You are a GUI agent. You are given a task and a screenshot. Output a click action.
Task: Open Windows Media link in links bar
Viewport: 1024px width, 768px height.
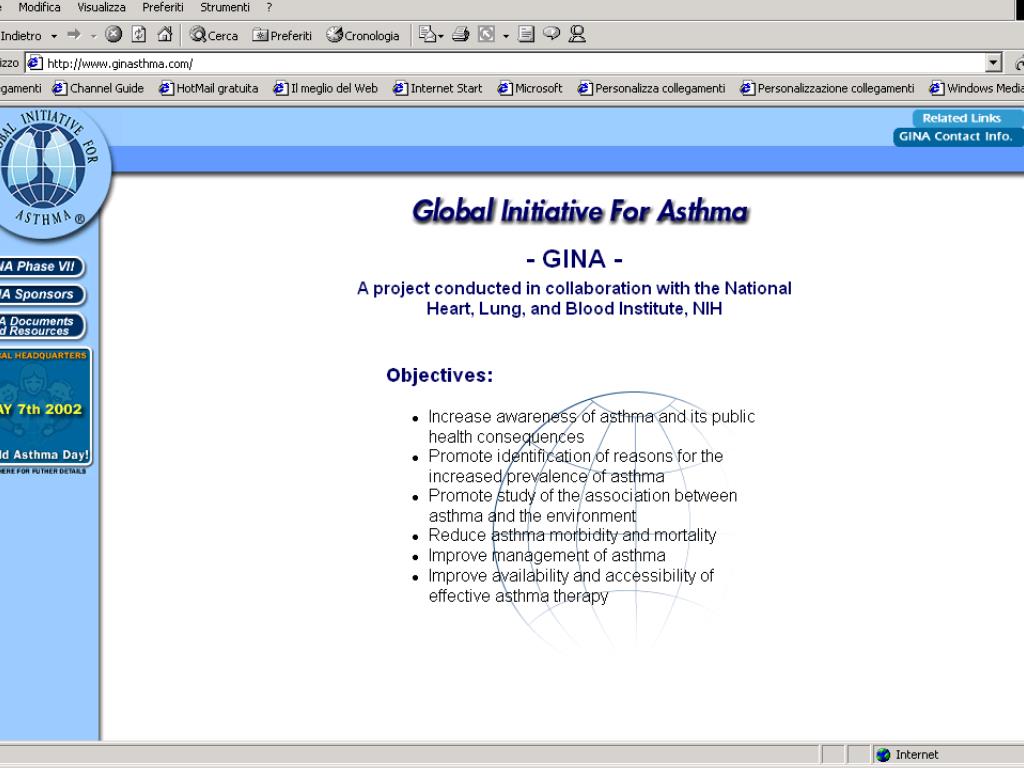point(976,88)
